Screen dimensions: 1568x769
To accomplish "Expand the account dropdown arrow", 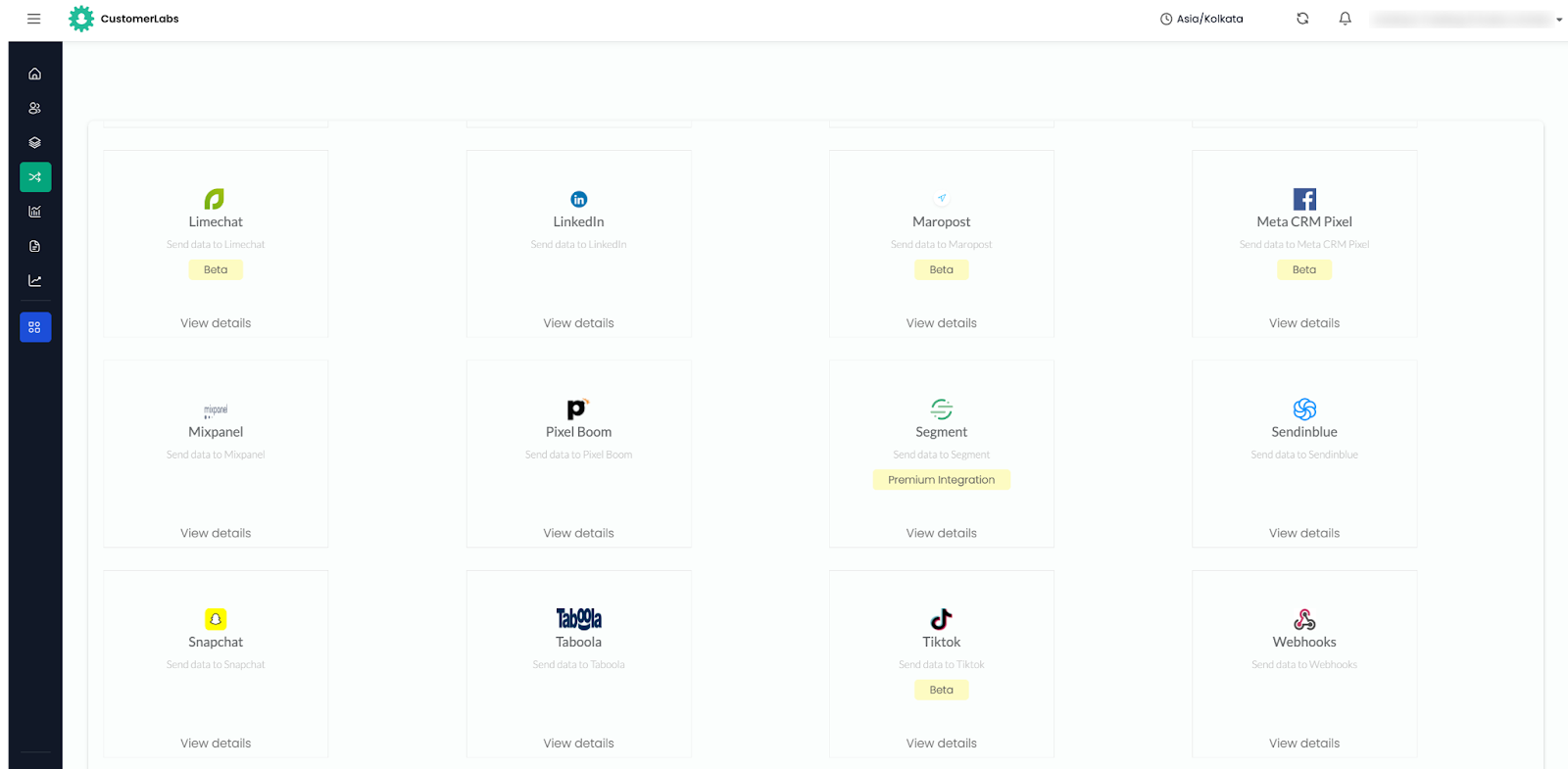I will 1559,20.
